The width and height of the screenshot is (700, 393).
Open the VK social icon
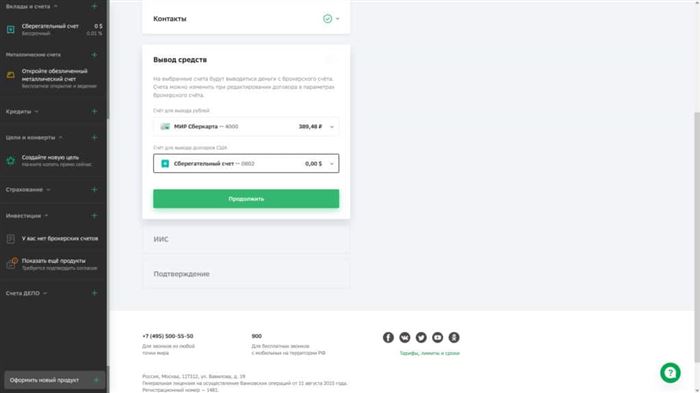pyautogui.click(x=404, y=337)
